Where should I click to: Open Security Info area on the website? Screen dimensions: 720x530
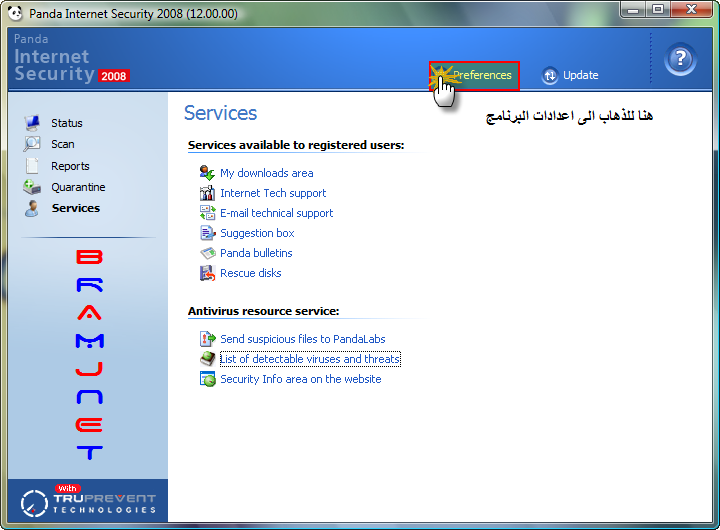[300, 379]
